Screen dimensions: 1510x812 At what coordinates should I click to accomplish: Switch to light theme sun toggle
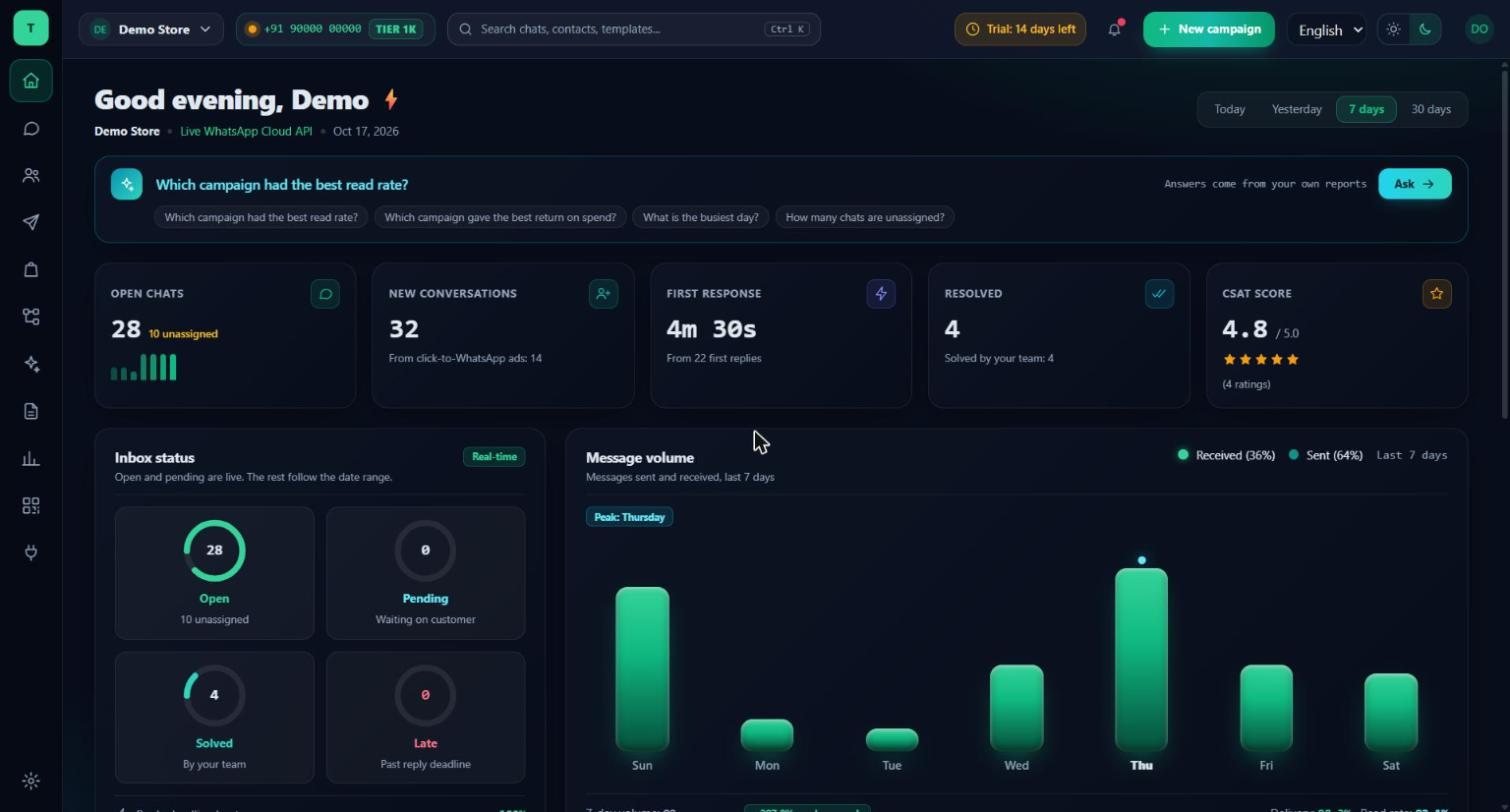pyautogui.click(x=1393, y=29)
